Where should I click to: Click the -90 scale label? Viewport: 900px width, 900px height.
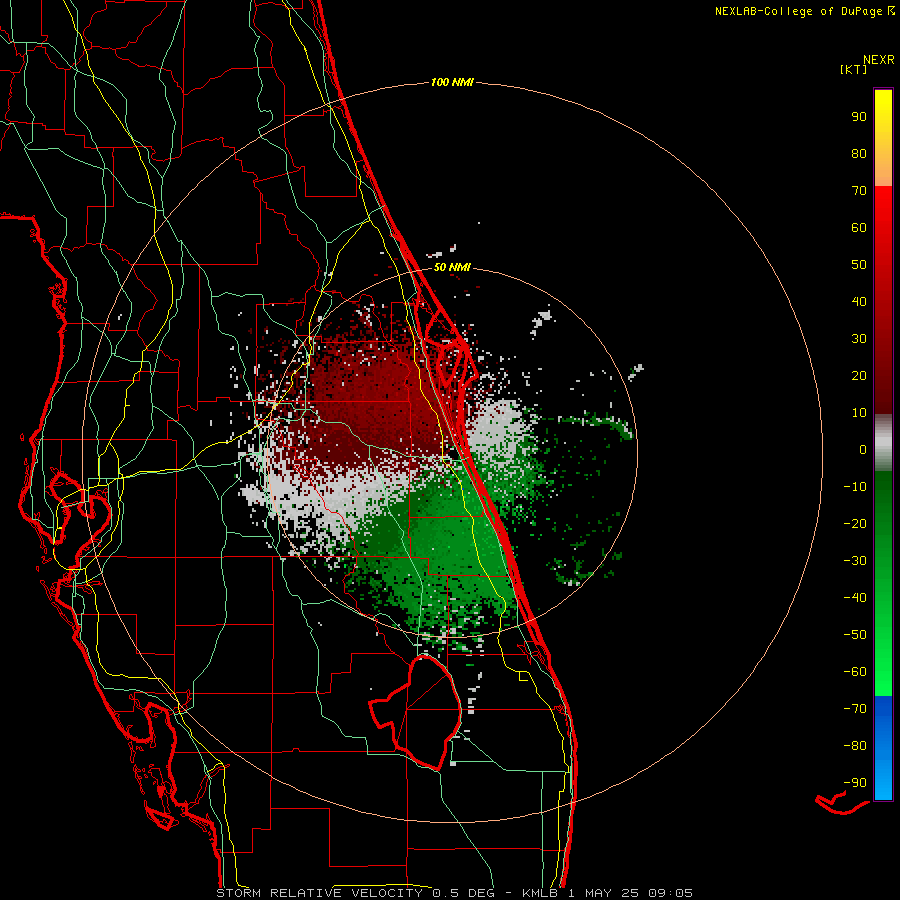pos(855,782)
